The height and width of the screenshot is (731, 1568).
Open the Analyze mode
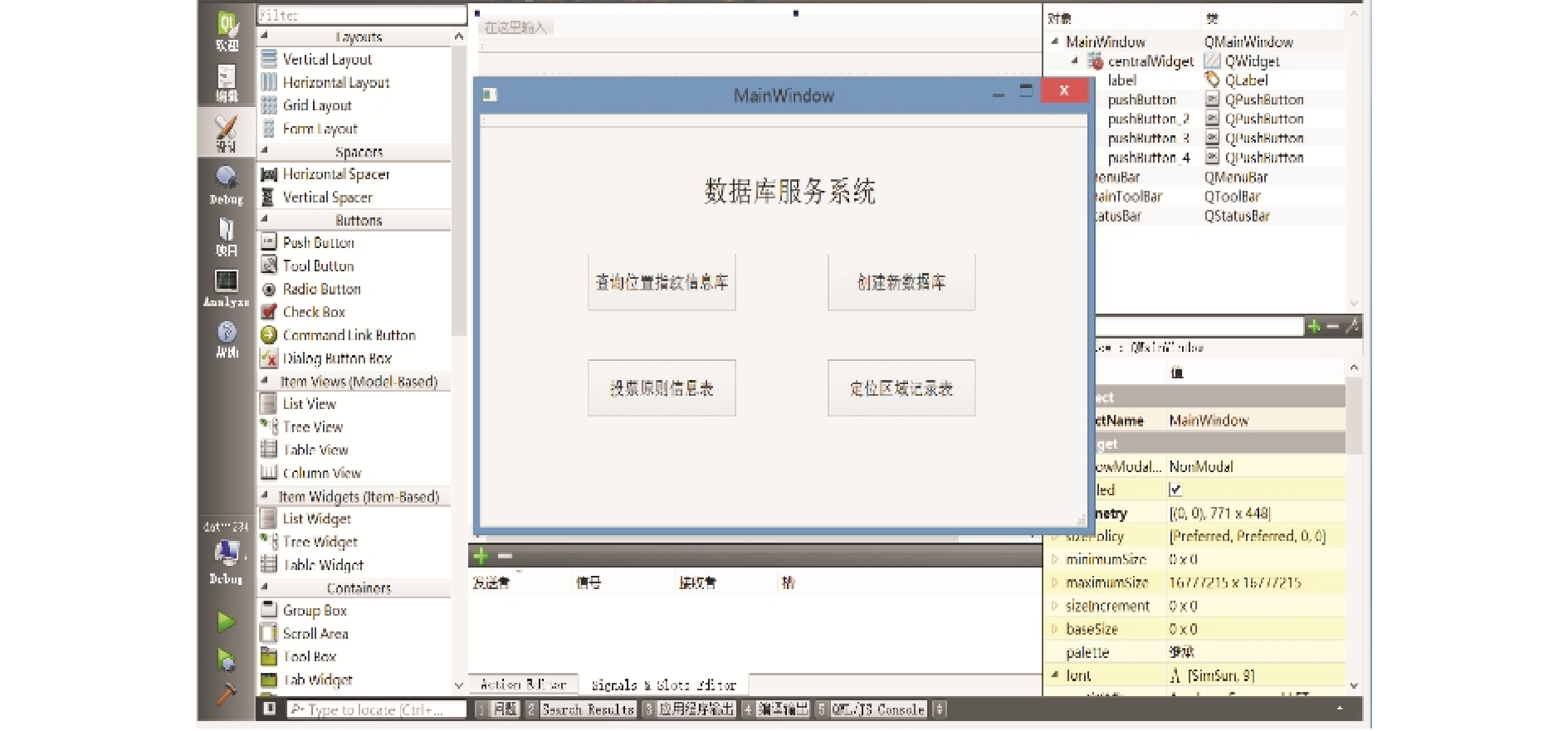click(226, 288)
